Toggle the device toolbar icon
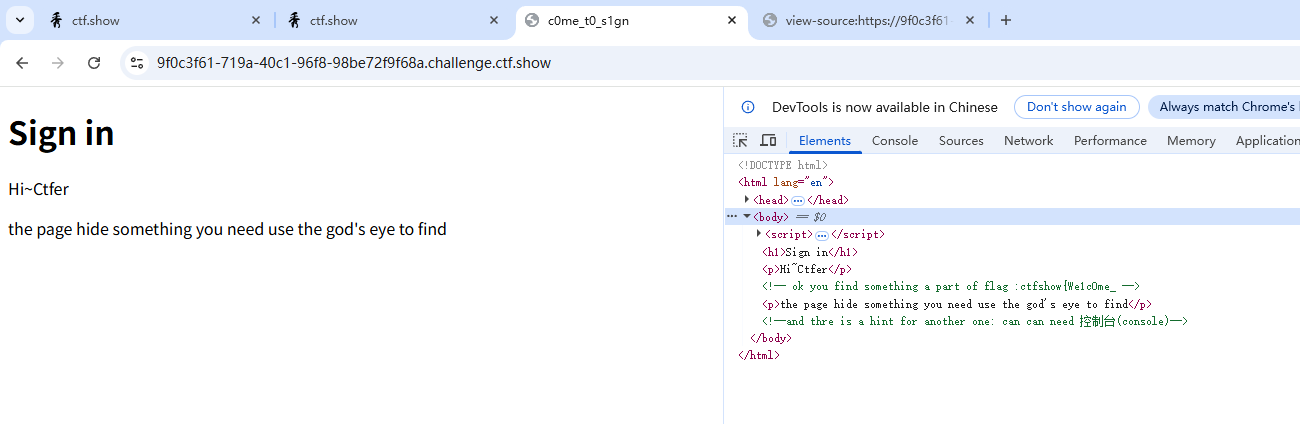Image resolution: width=1300 pixels, height=424 pixels. point(768,141)
